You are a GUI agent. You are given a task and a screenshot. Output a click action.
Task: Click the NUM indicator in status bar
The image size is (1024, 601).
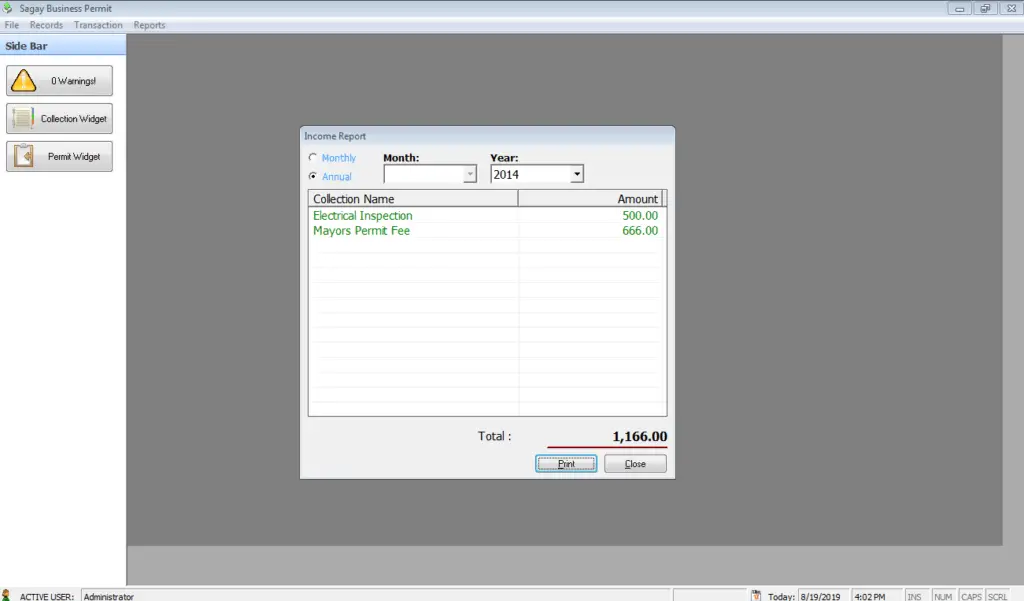[942, 594]
